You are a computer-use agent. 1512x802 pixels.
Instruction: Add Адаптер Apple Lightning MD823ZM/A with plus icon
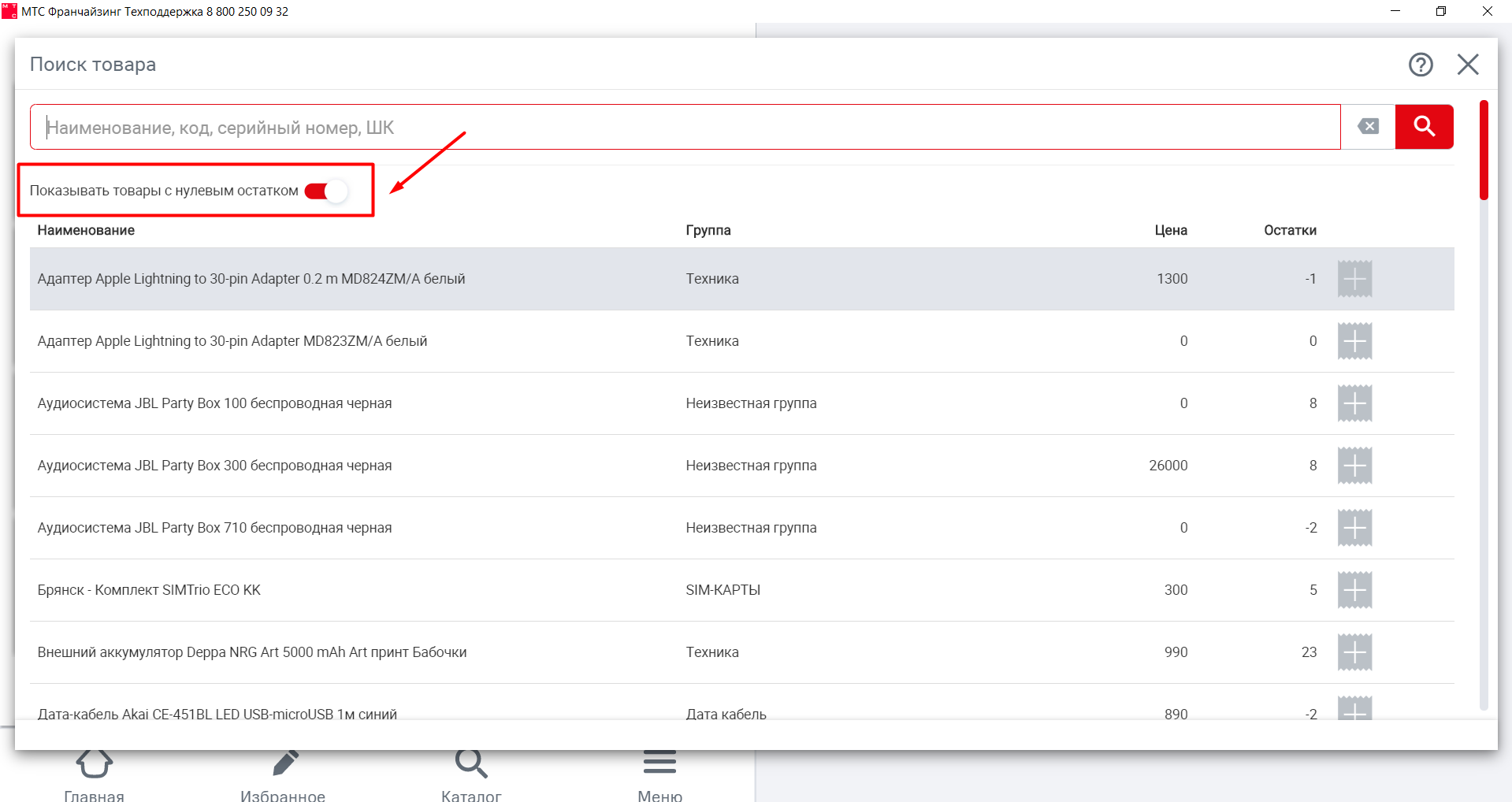(x=1354, y=341)
